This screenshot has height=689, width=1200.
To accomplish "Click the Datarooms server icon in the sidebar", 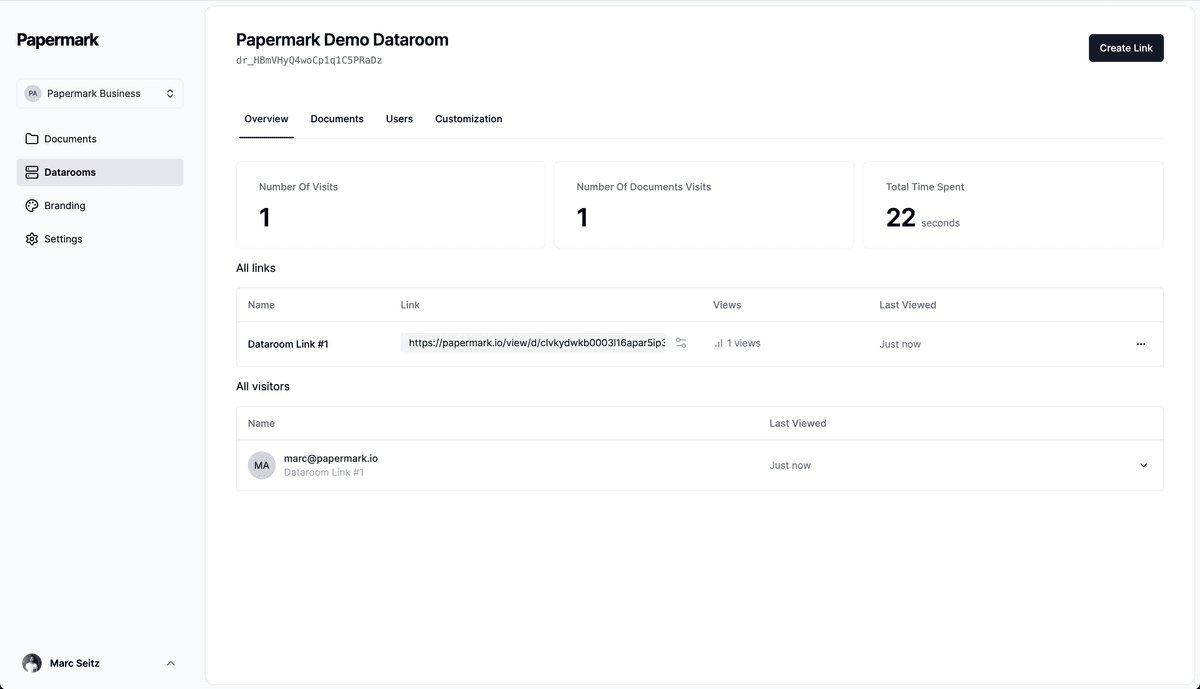I will click(32, 172).
